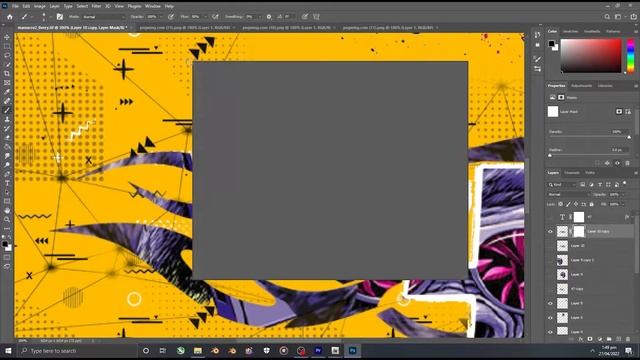Click the delete mask trash icon in Properties

[628, 163]
